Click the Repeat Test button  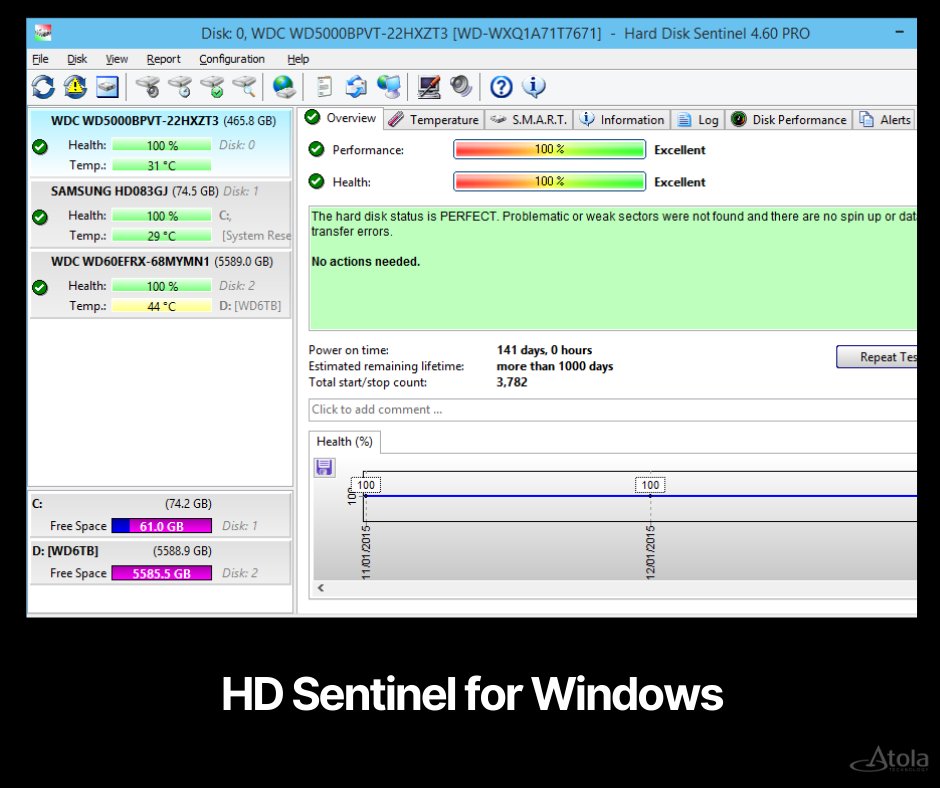point(876,357)
